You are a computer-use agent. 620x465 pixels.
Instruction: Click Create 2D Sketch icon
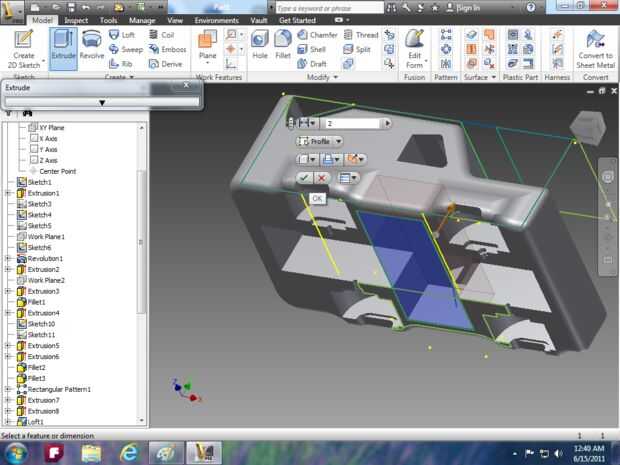24,48
